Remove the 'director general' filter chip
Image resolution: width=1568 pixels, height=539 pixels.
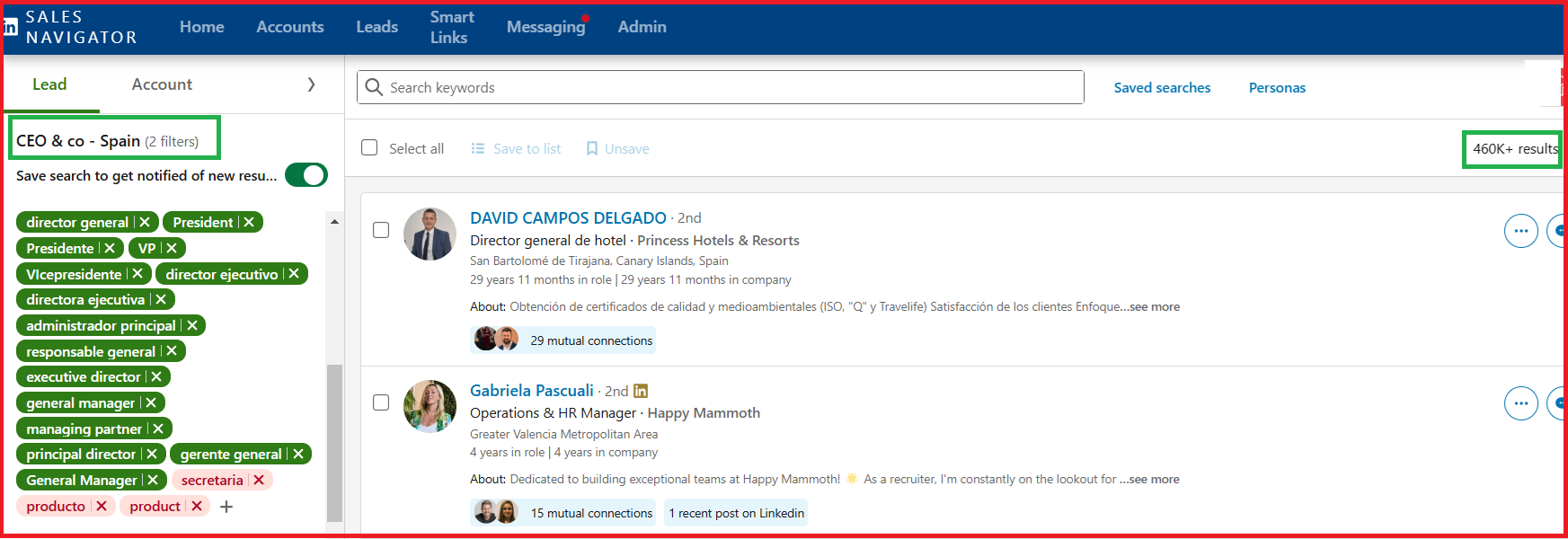point(145,222)
